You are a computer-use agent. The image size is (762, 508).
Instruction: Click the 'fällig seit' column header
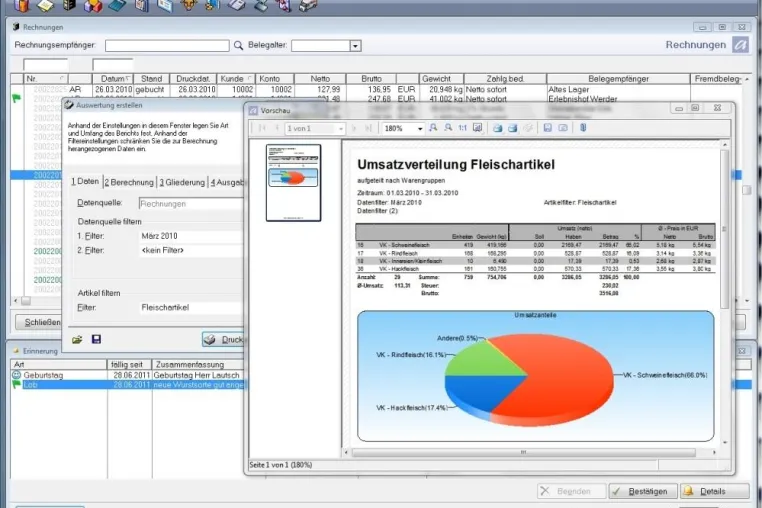coord(129,365)
